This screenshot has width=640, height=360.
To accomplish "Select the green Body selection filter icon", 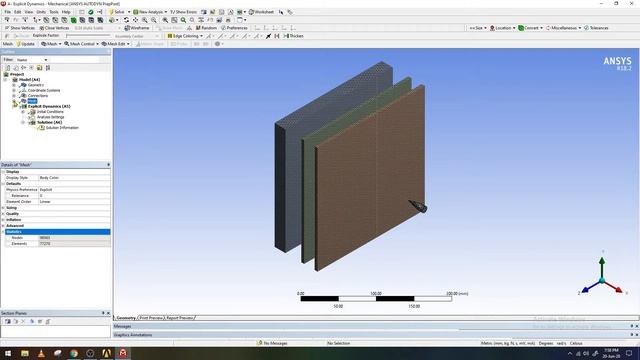I will (x=73, y=20).
